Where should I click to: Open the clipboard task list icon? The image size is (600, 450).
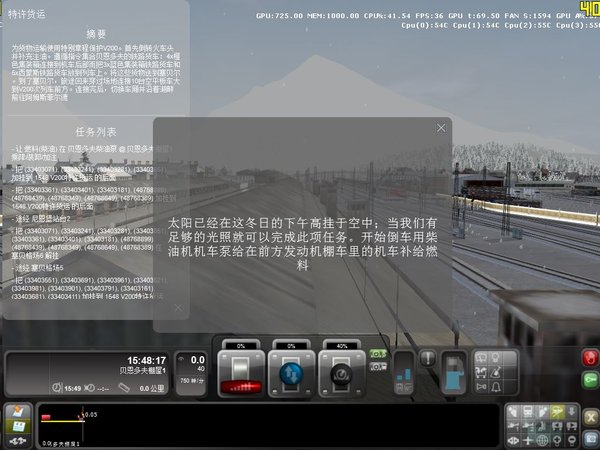tap(18, 426)
